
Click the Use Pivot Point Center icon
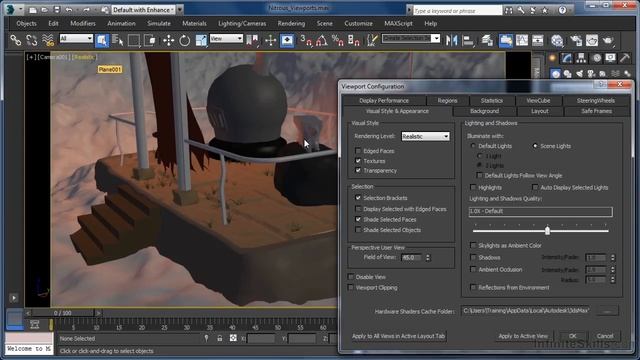pyautogui.click(x=253, y=40)
